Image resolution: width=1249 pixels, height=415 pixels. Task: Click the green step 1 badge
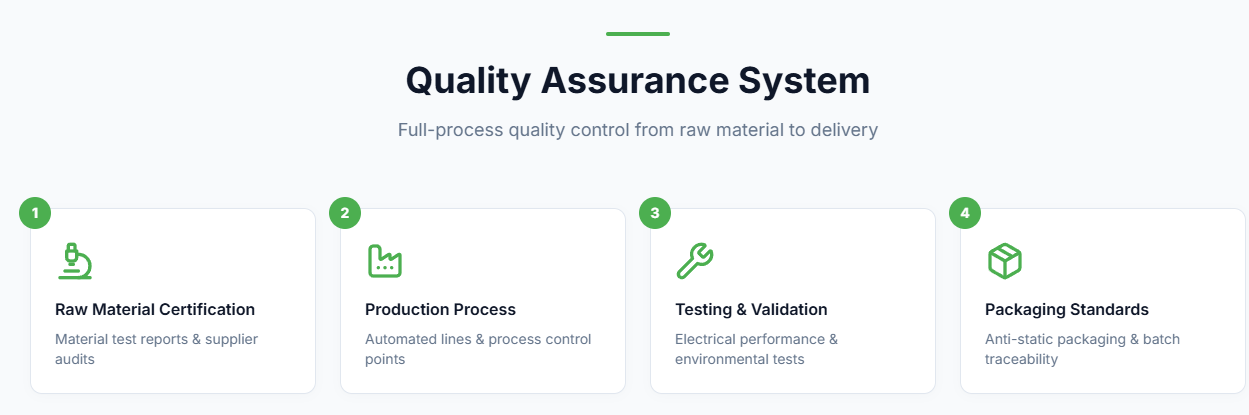(35, 213)
